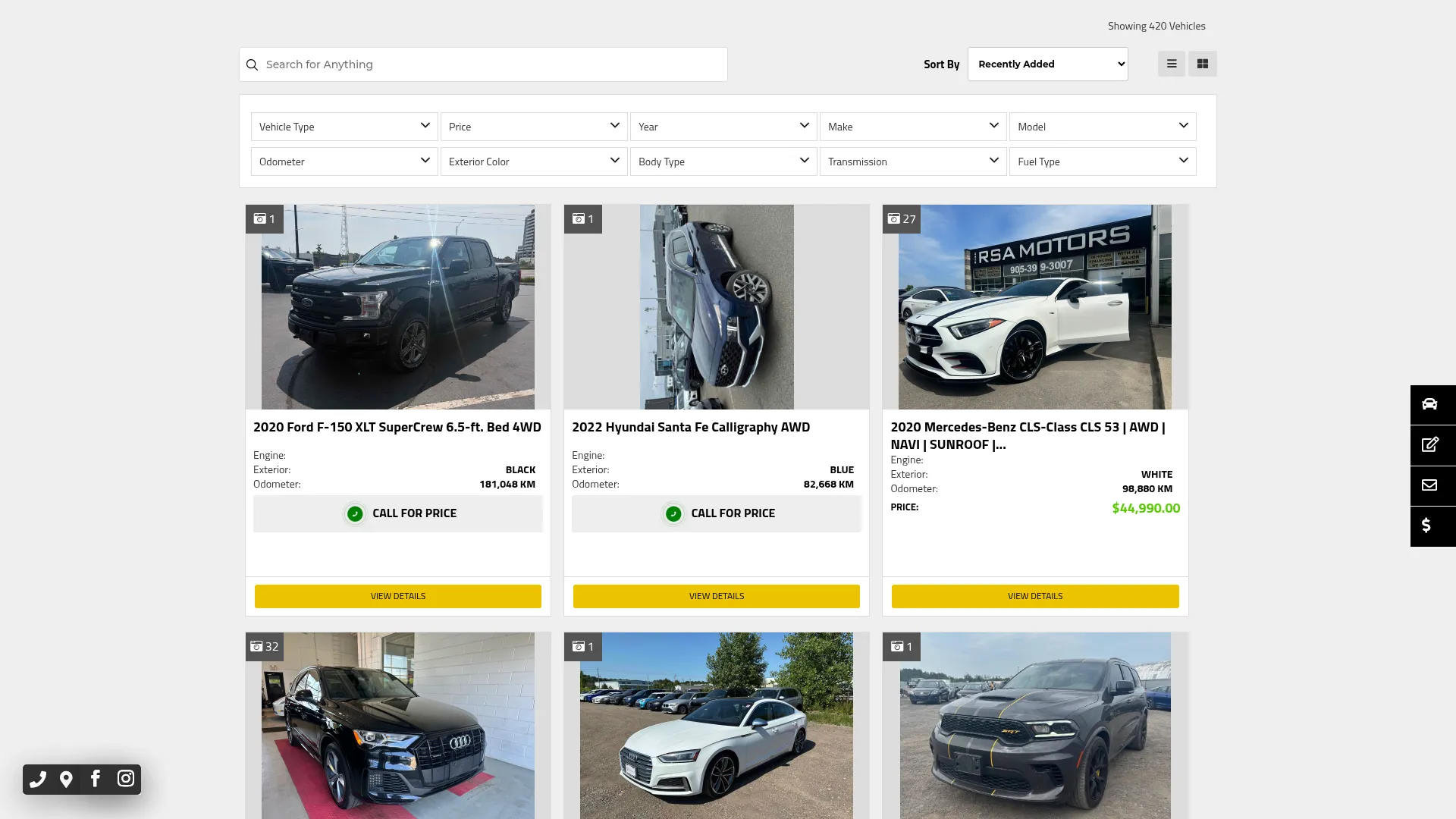Open the 2020 Ford F-150 XLT SuperCrew title
This screenshot has height=819, width=1456.
tap(397, 427)
